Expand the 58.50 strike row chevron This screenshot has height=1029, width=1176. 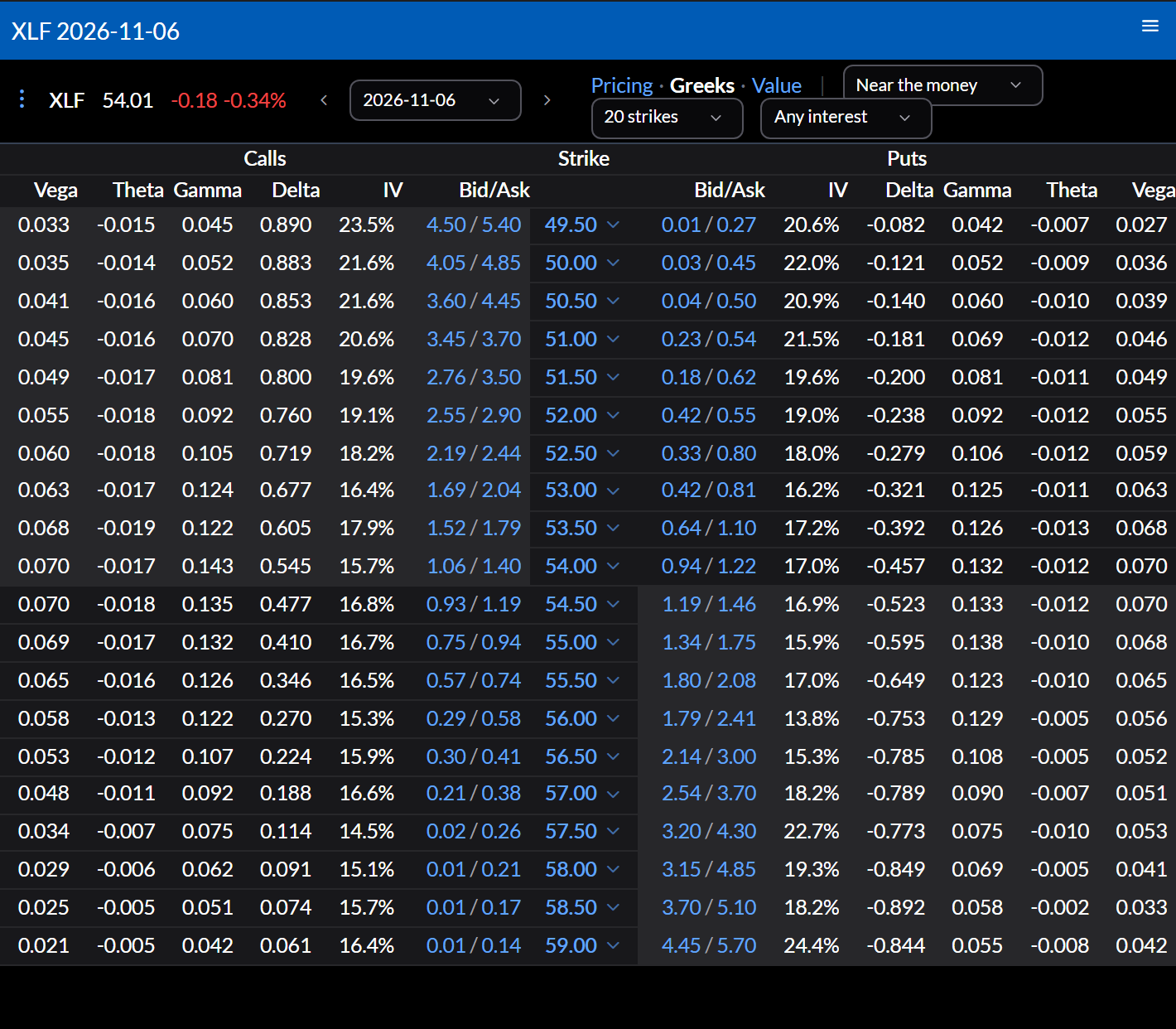point(613,907)
